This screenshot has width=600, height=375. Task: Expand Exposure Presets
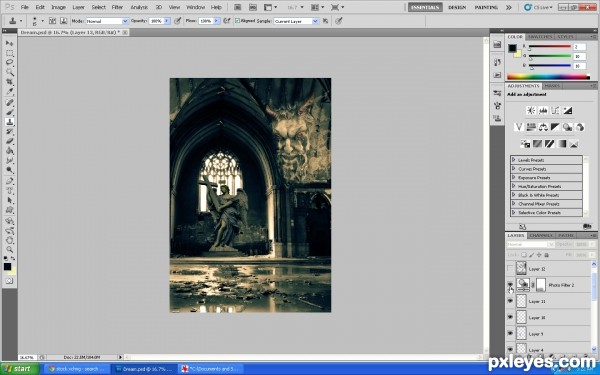click(514, 178)
